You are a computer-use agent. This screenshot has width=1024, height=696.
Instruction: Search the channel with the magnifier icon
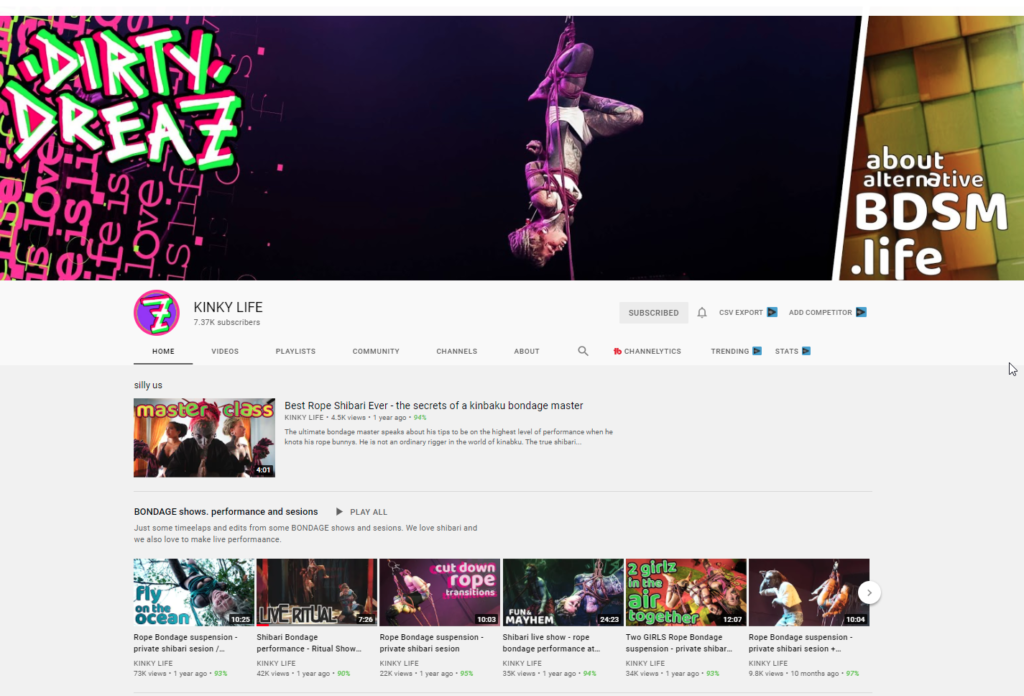[x=583, y=351]
